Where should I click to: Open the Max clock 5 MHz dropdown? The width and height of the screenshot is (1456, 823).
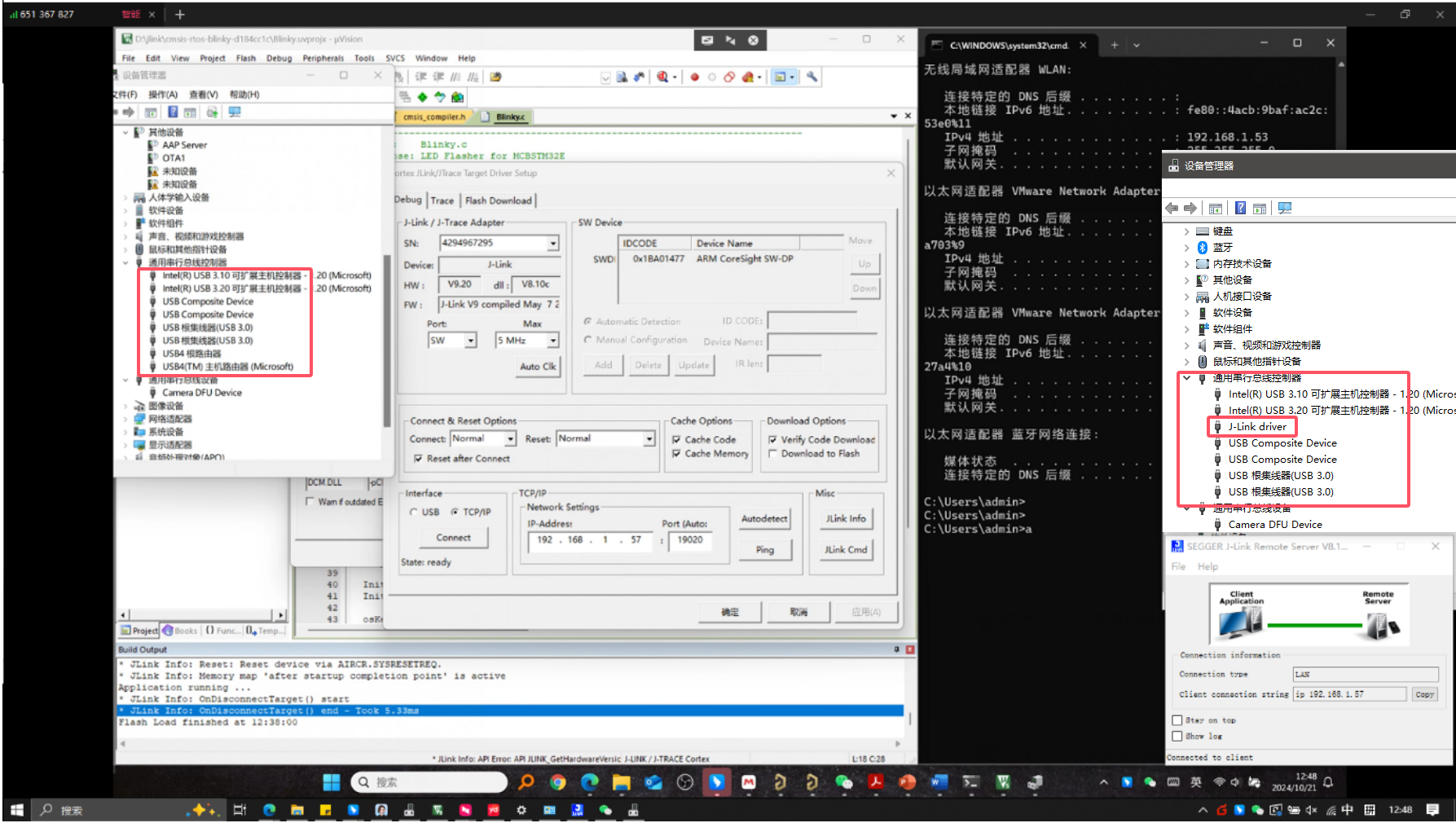coord(552,341)
